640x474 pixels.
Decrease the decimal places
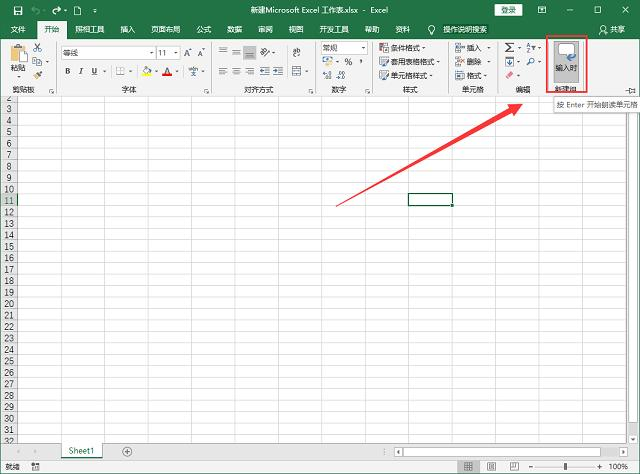(x=341, y=75)
